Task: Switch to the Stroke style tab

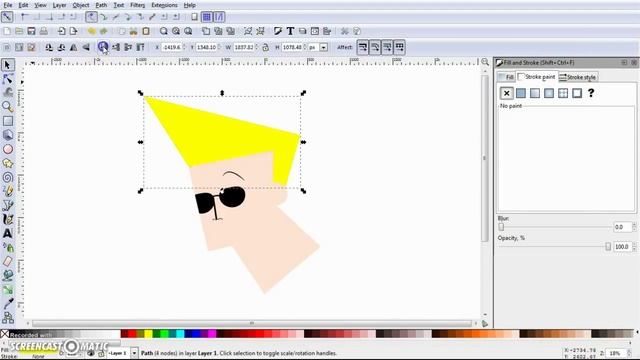Action: click(578, 77)
